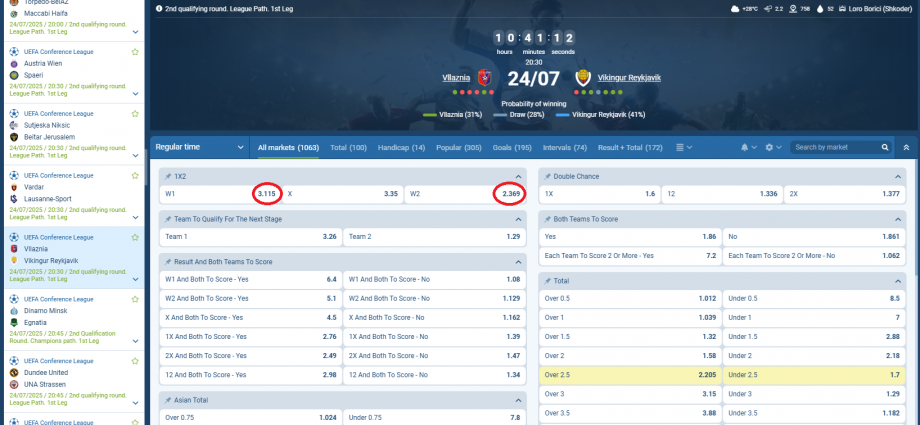The height and width of the screenshot is (425, 920).
Task: Focus the Search by market field
Action: pyautogui.click(x=836, y=147)
